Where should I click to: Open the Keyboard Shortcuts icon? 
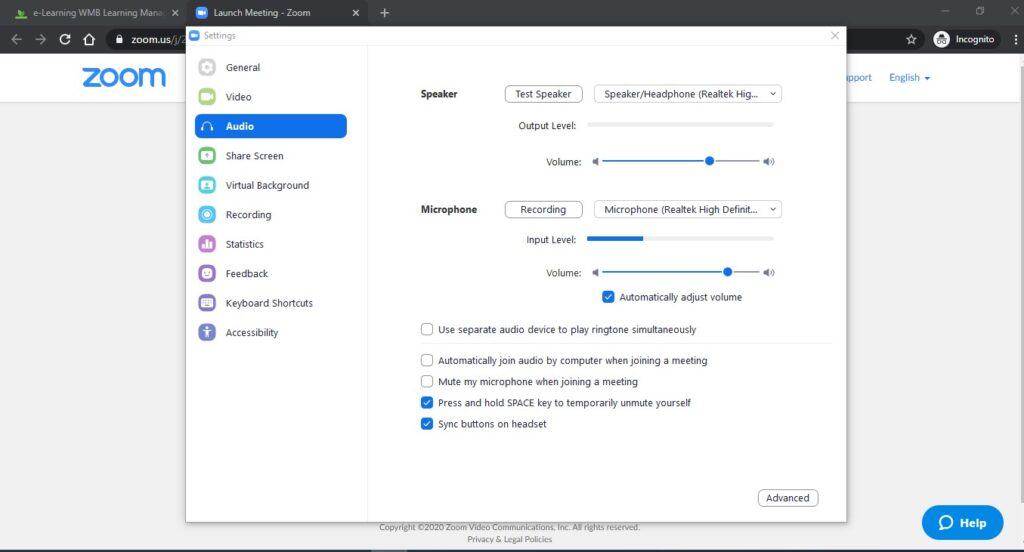pyautogui.click(x=207, y=302)
